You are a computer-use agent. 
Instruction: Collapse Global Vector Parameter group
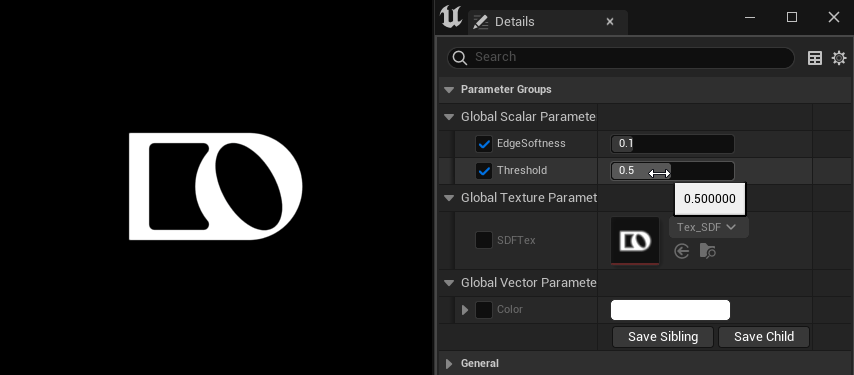tap(449, 283)
